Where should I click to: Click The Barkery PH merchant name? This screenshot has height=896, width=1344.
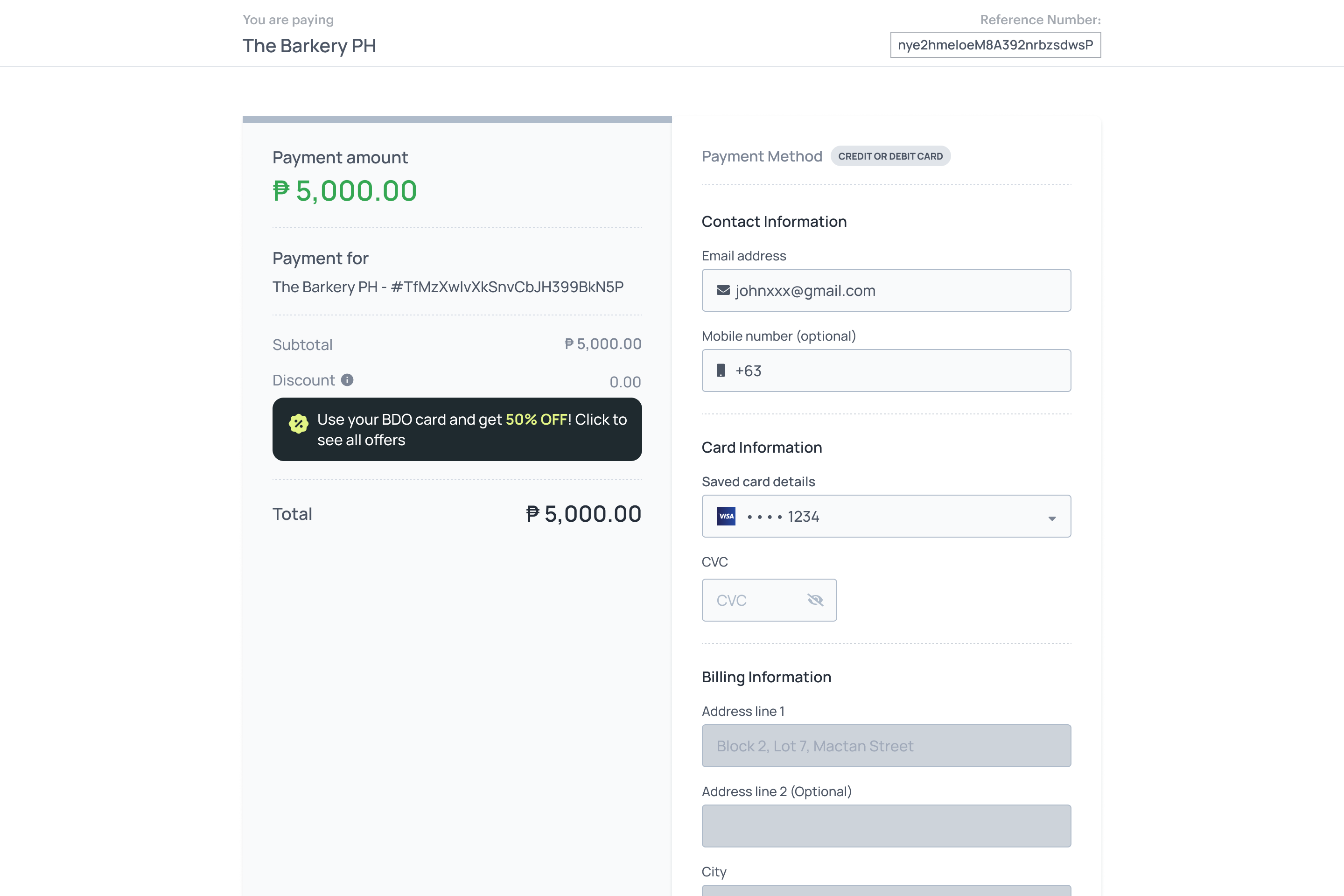309,46
